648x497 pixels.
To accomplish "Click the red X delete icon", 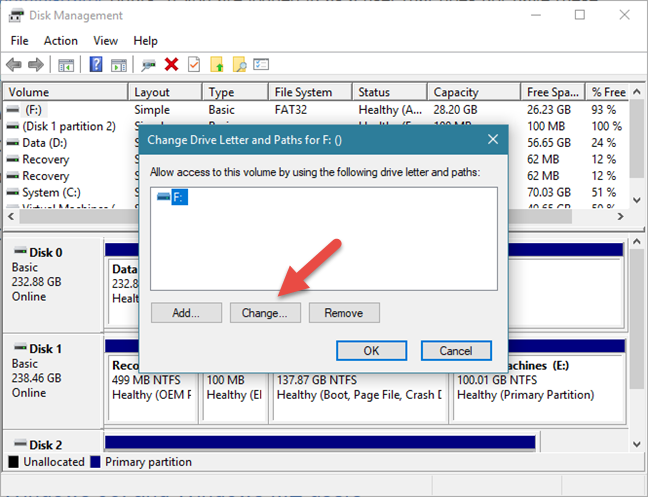I will pyautogui.click(x=171, y=64).
